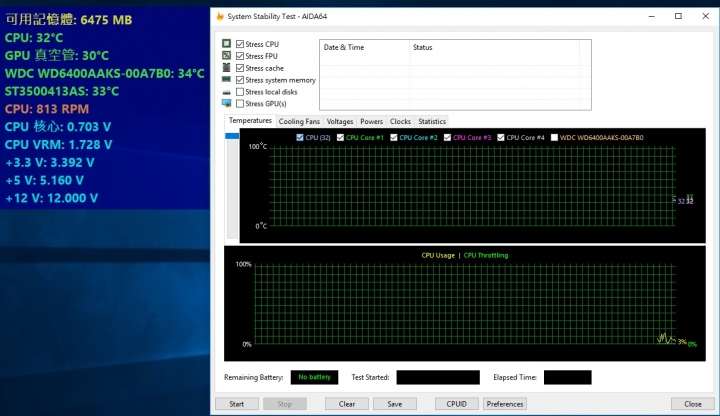This screenshot has width=720, height=416.
Task: Click the CPU: 813 RPM sensor line
Action: click(47, 109)
